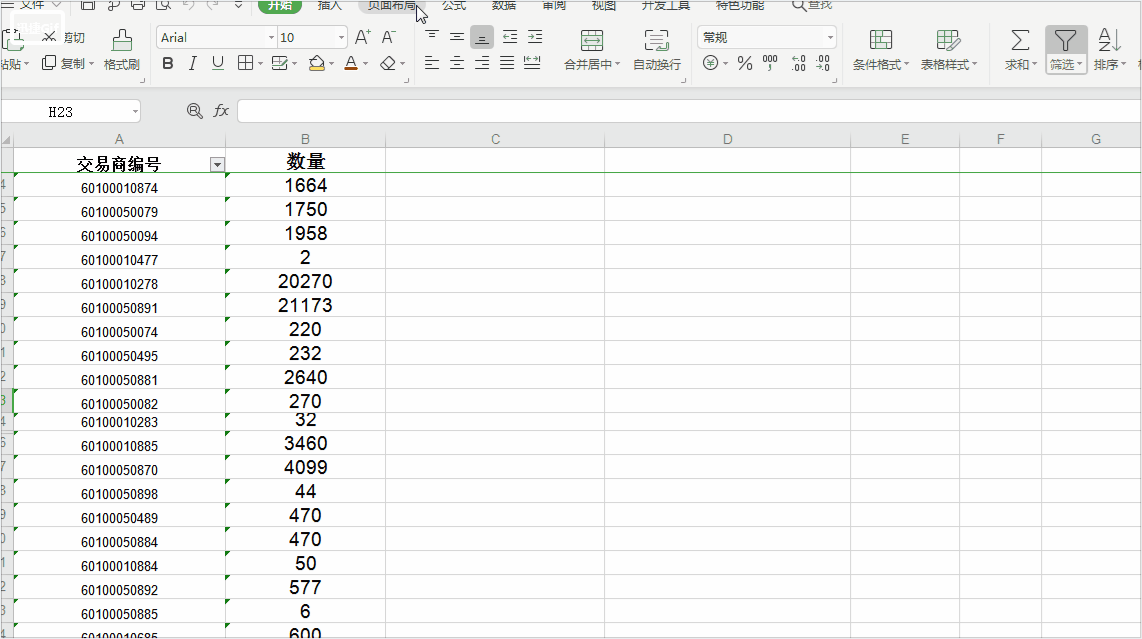Select cell with quantity 4099
1142x639 pixels.
pos(305,467)
